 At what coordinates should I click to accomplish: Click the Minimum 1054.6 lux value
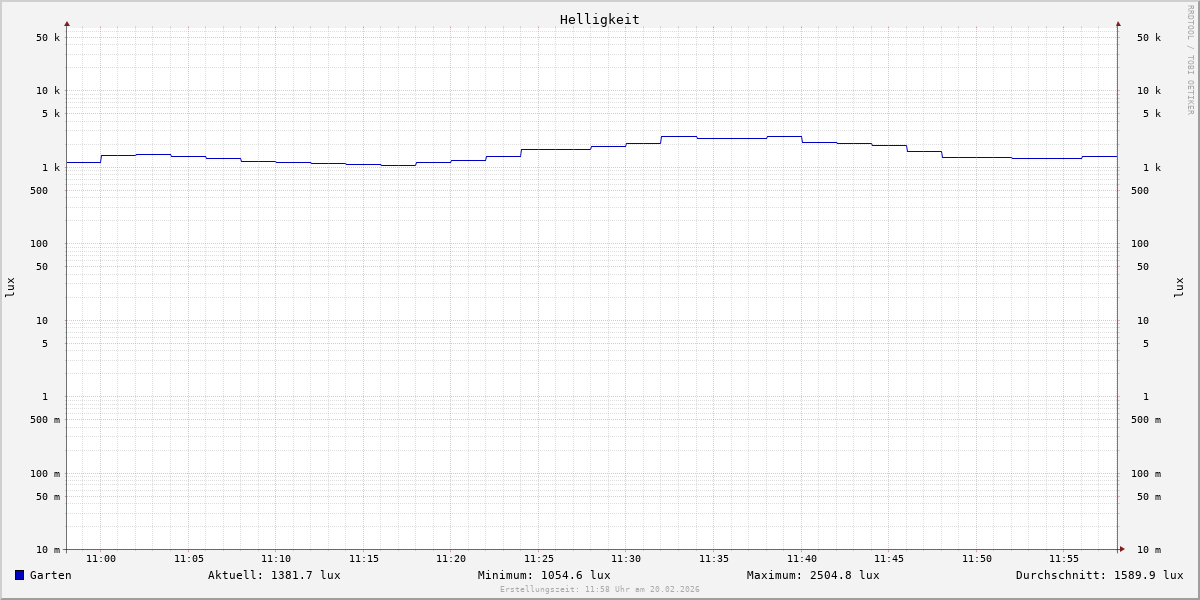[x=544, y=575]
